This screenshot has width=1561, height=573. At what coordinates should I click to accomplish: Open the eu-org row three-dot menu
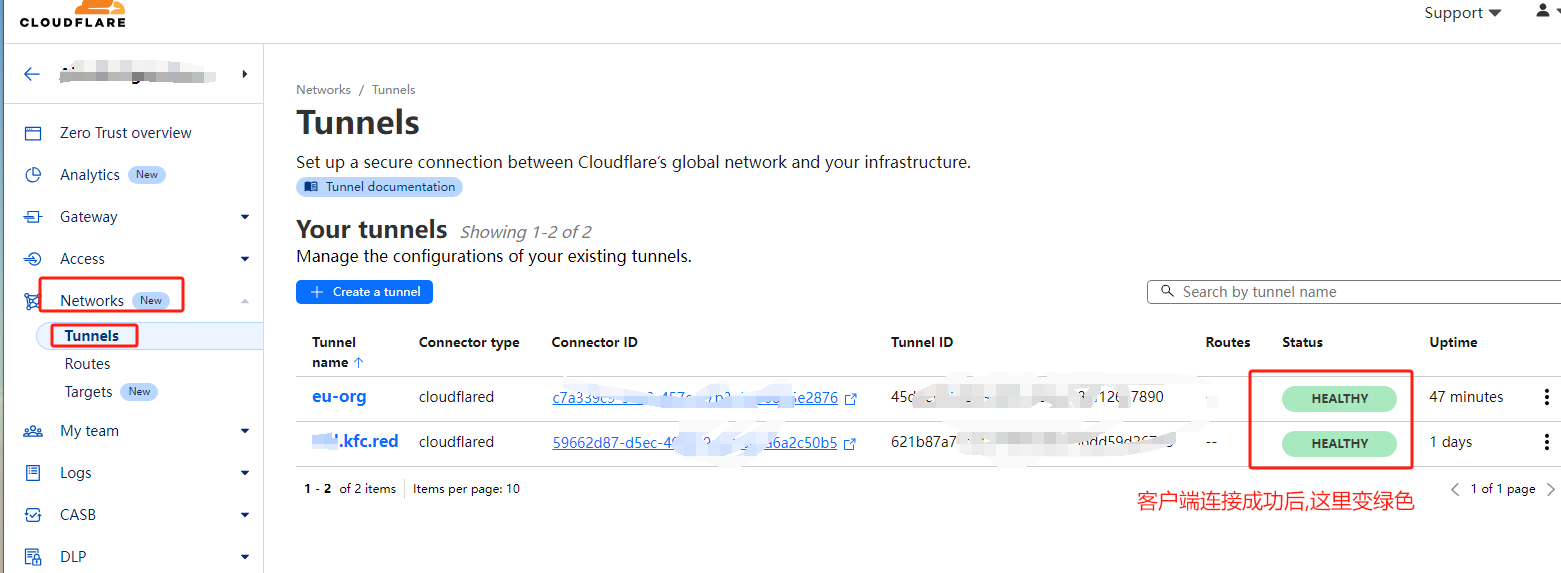click(x=1546, y=397)
